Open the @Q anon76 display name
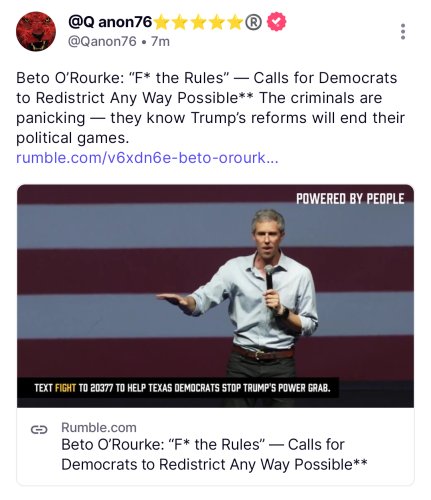Screen dimensions: 431x500 [x=110, y=22]
